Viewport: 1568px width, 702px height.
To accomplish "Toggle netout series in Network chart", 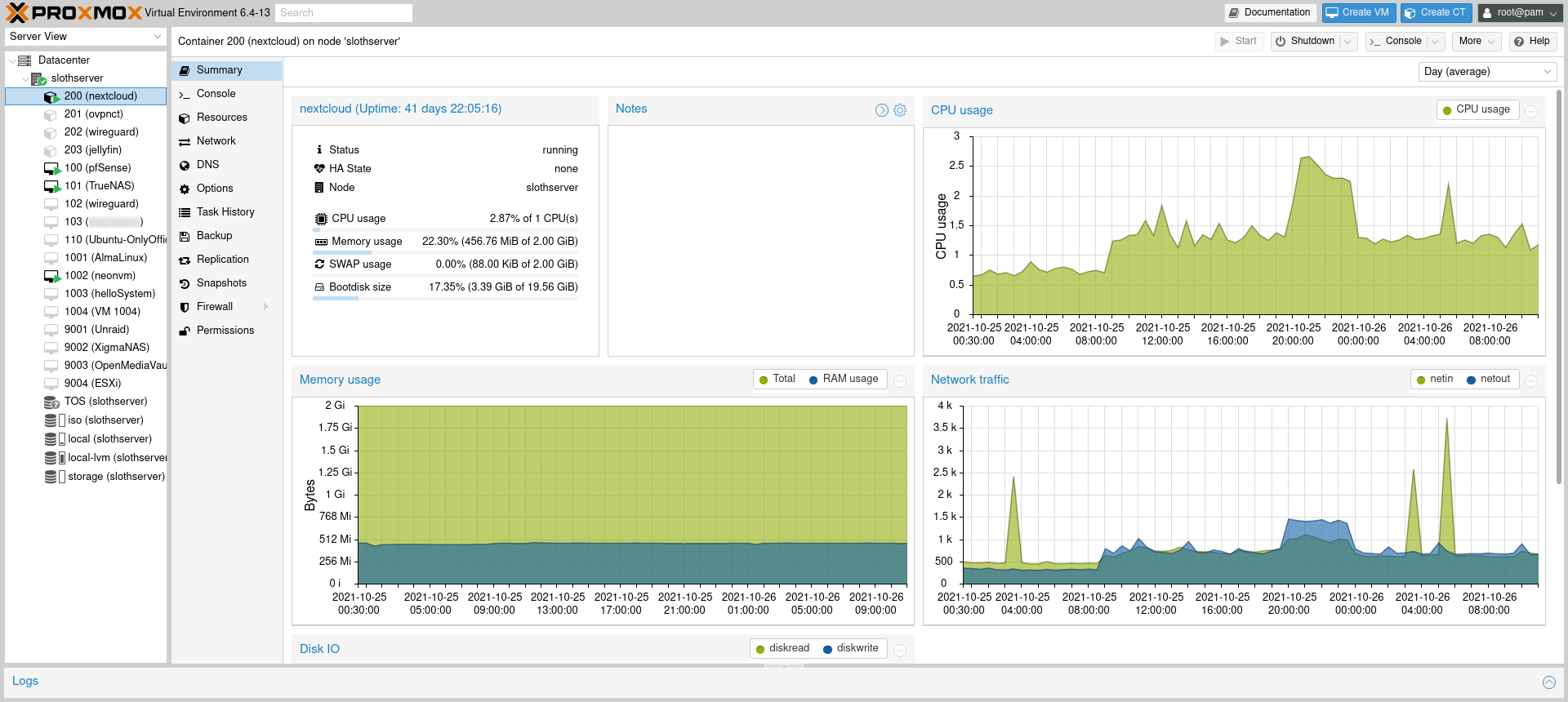I will tap(1489, 379).
